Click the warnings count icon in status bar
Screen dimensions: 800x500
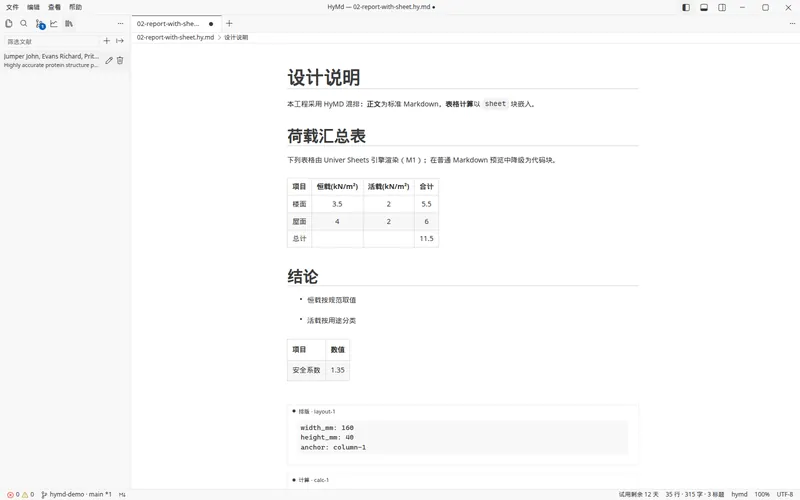click(x=28, y=494)
